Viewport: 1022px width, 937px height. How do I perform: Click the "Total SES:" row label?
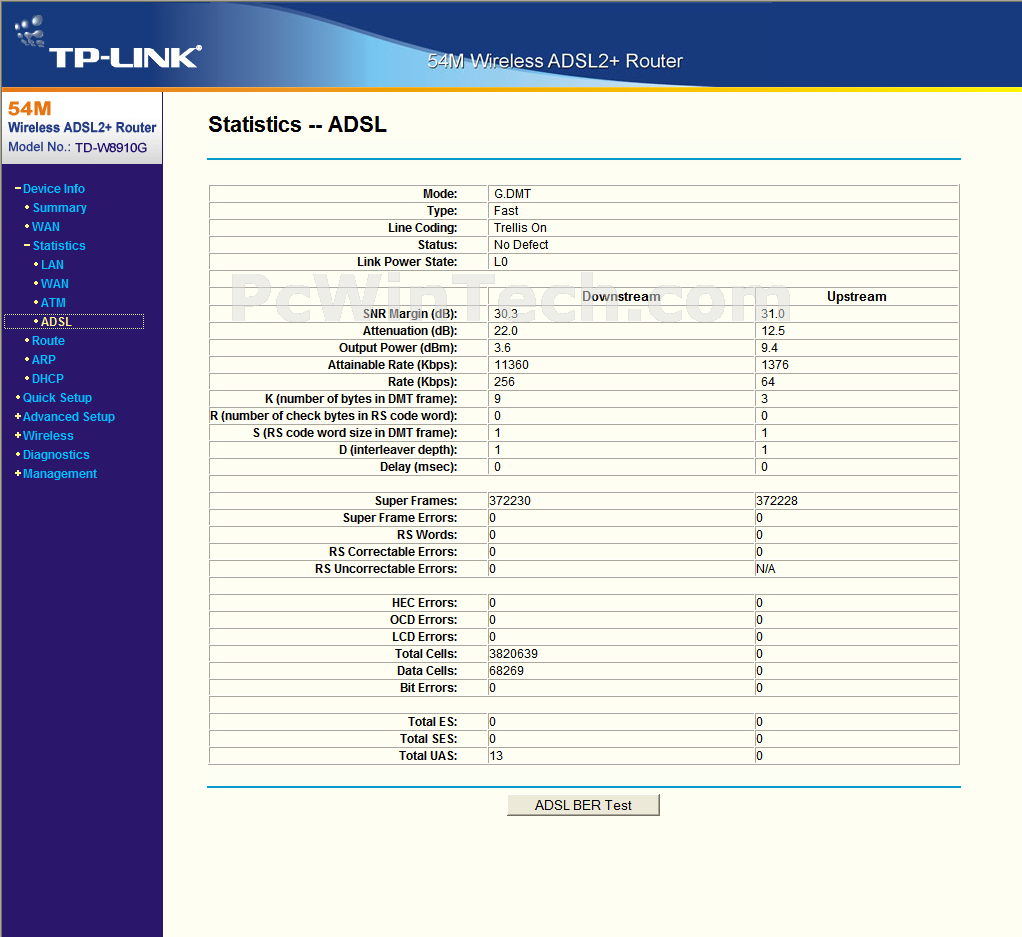pyautogui.click(x=429, y=738)
